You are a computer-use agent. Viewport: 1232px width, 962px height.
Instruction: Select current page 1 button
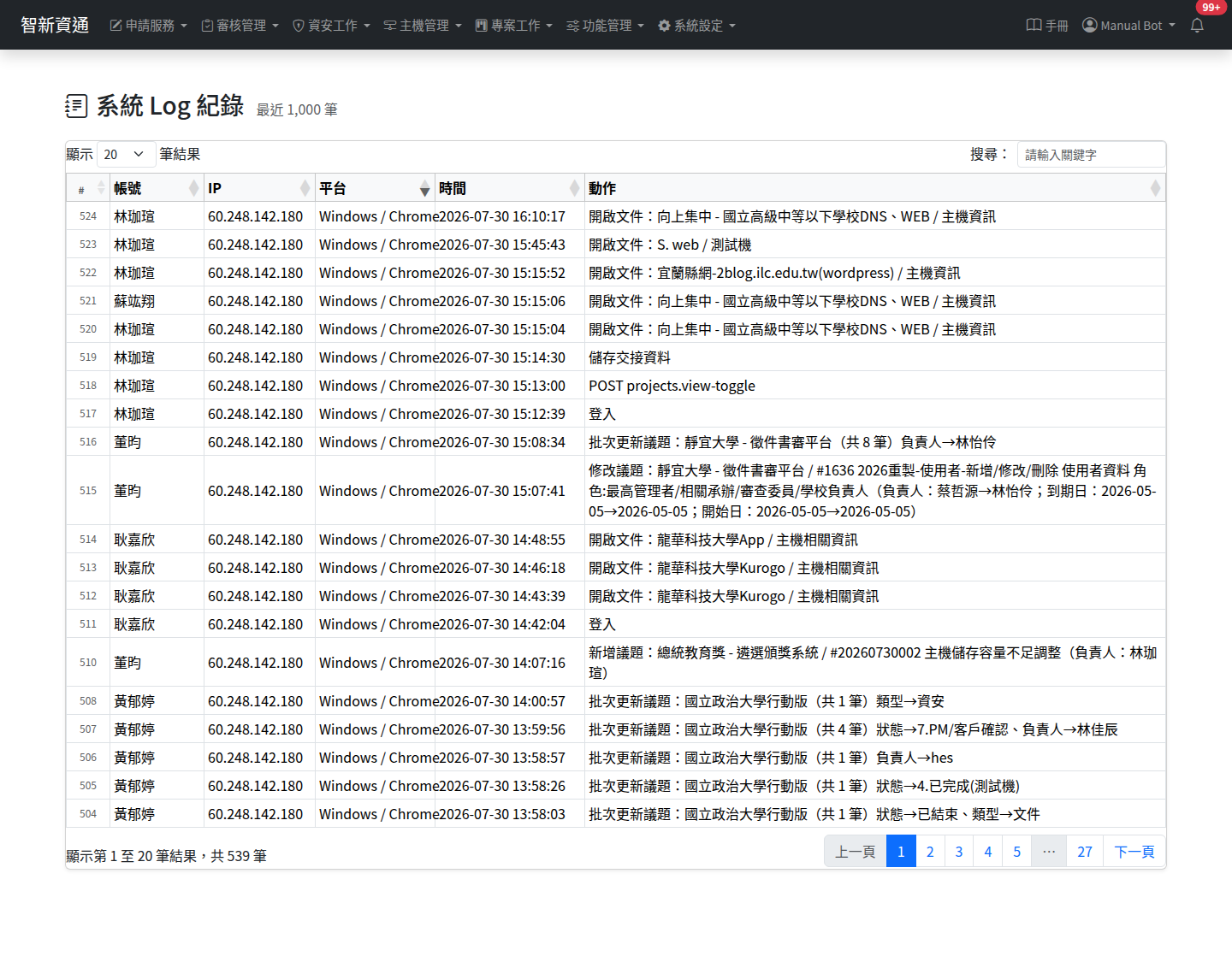(901, 852)
